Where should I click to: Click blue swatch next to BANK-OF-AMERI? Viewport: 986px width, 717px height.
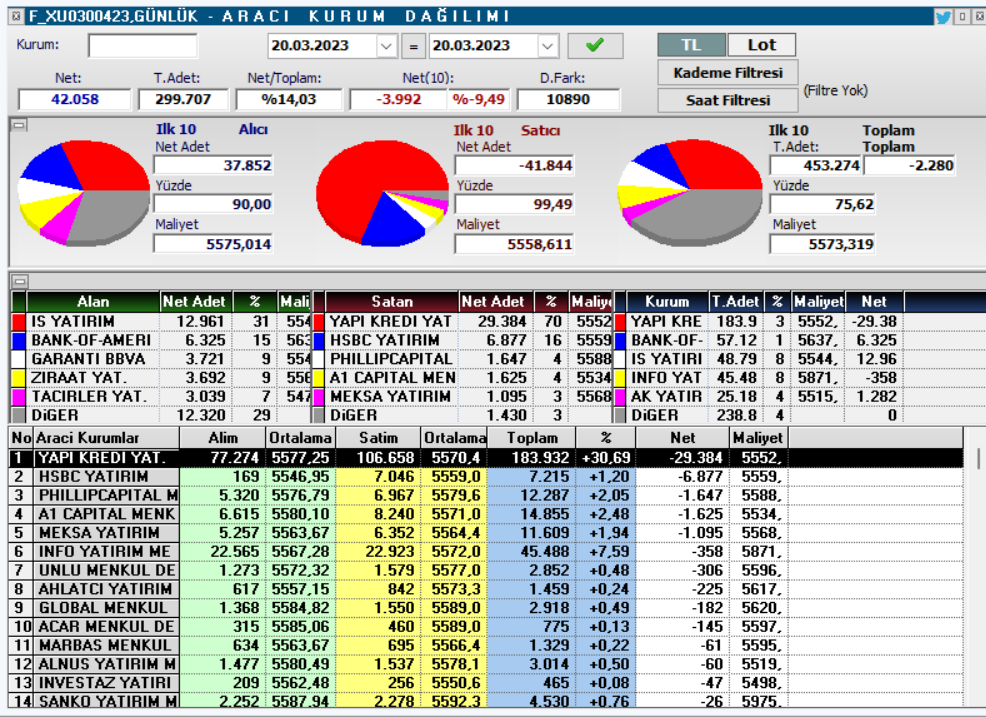19,340
